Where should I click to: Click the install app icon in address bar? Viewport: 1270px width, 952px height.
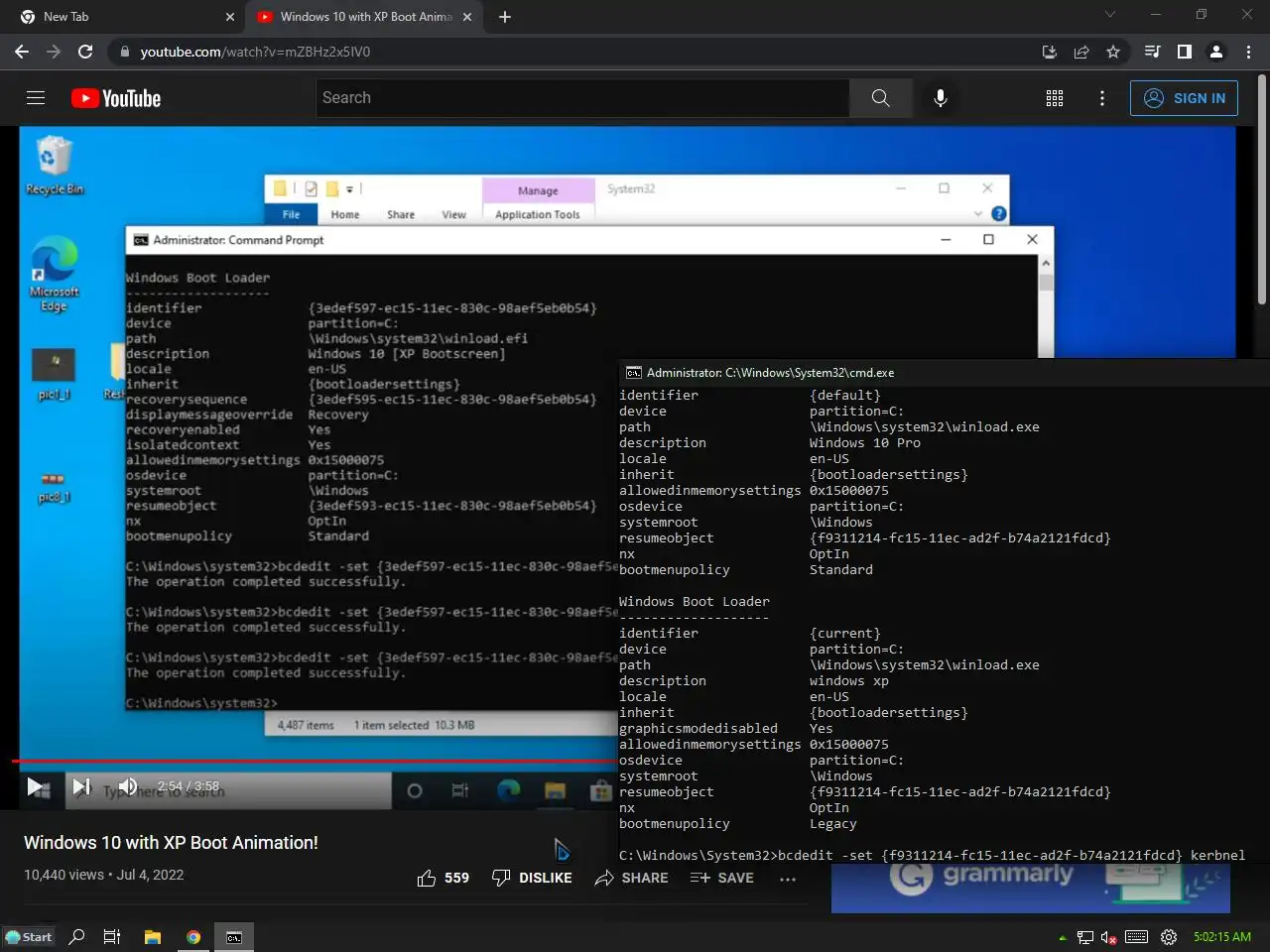(1050, 52)
